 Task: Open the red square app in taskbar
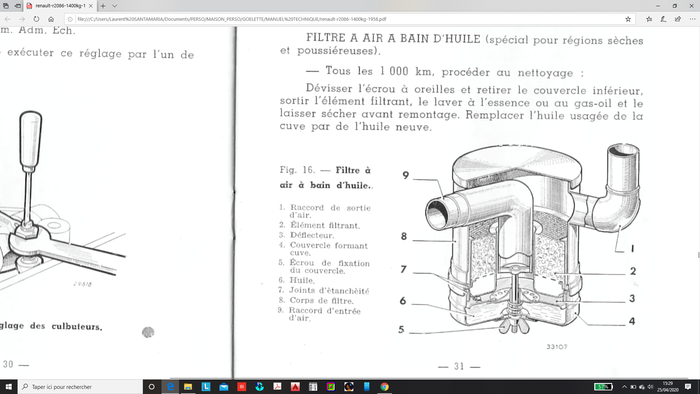(x=242, y=387)
